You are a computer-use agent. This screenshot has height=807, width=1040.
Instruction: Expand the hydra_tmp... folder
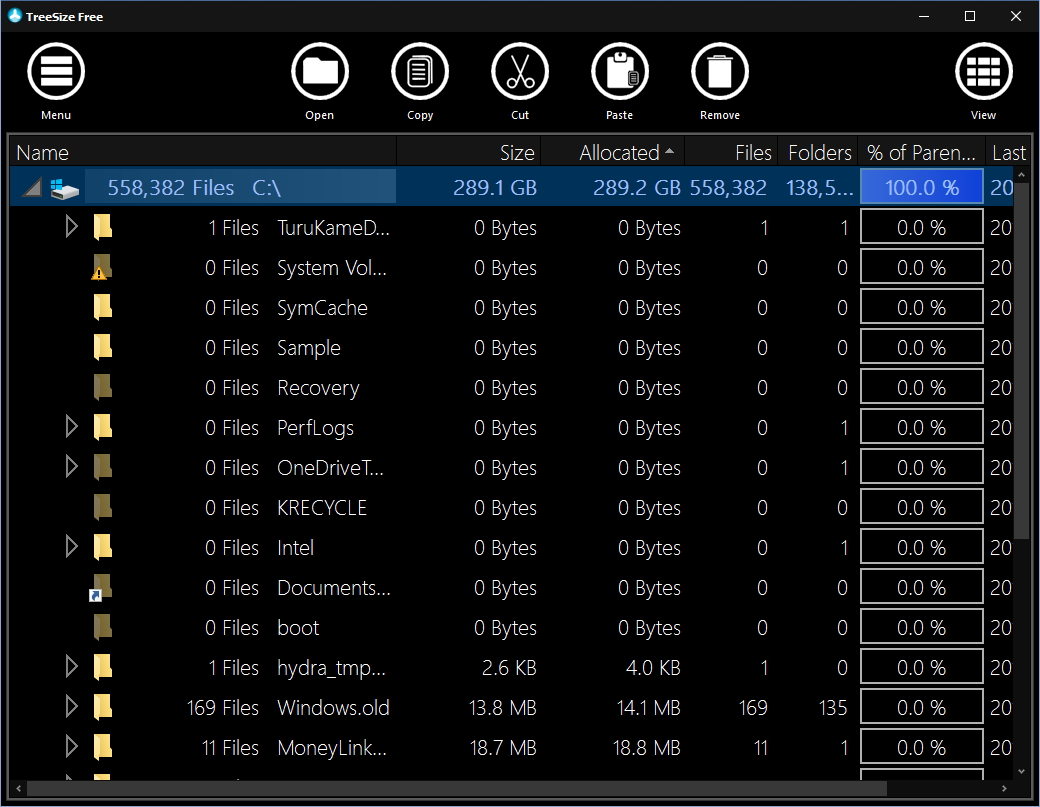(72, 668)
